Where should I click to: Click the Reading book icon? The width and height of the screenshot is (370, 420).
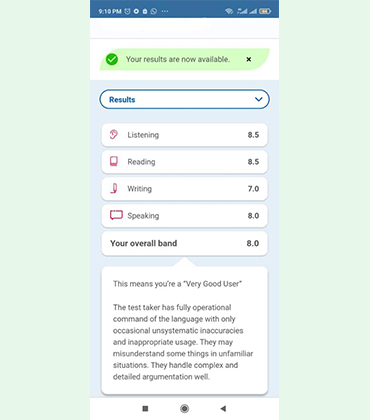tap(114, 162)
